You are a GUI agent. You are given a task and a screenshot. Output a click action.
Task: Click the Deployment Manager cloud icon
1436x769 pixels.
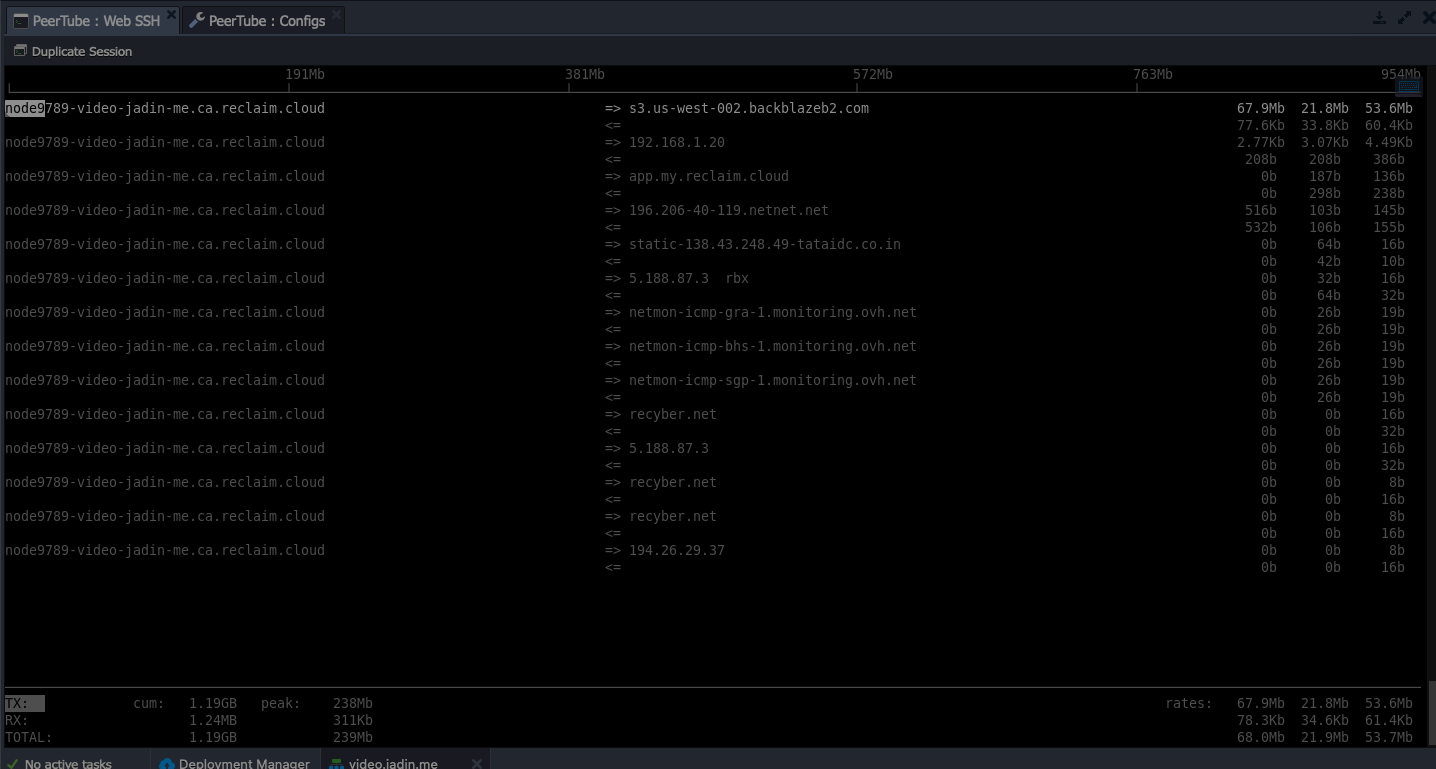coord(167,764)
